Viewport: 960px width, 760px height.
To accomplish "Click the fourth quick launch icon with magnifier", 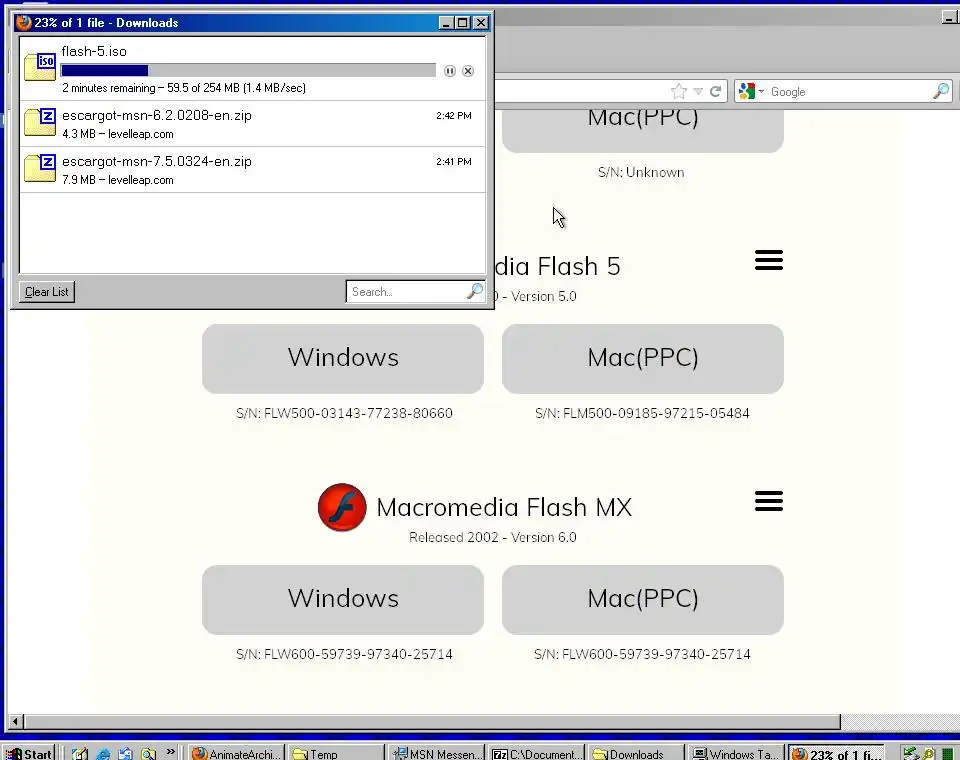I will tap(148, 754).
